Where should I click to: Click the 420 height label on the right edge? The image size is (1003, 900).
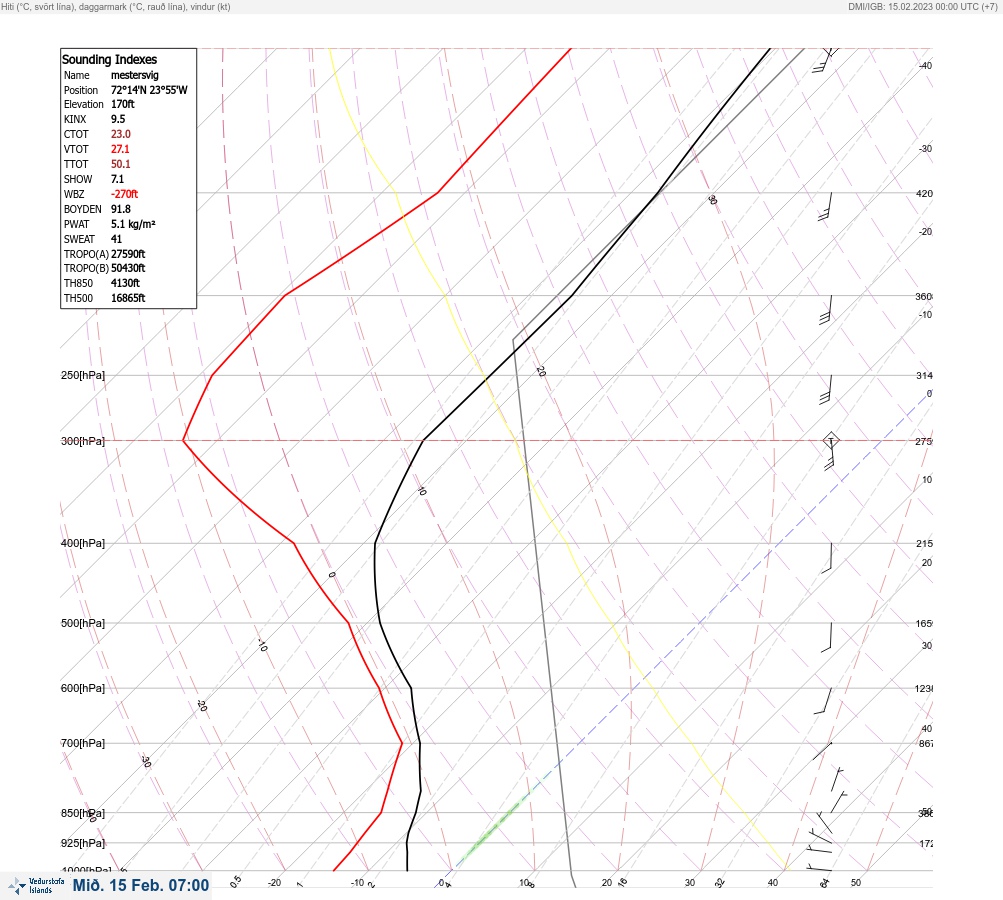pyautogui.click(x=924, y=193)
